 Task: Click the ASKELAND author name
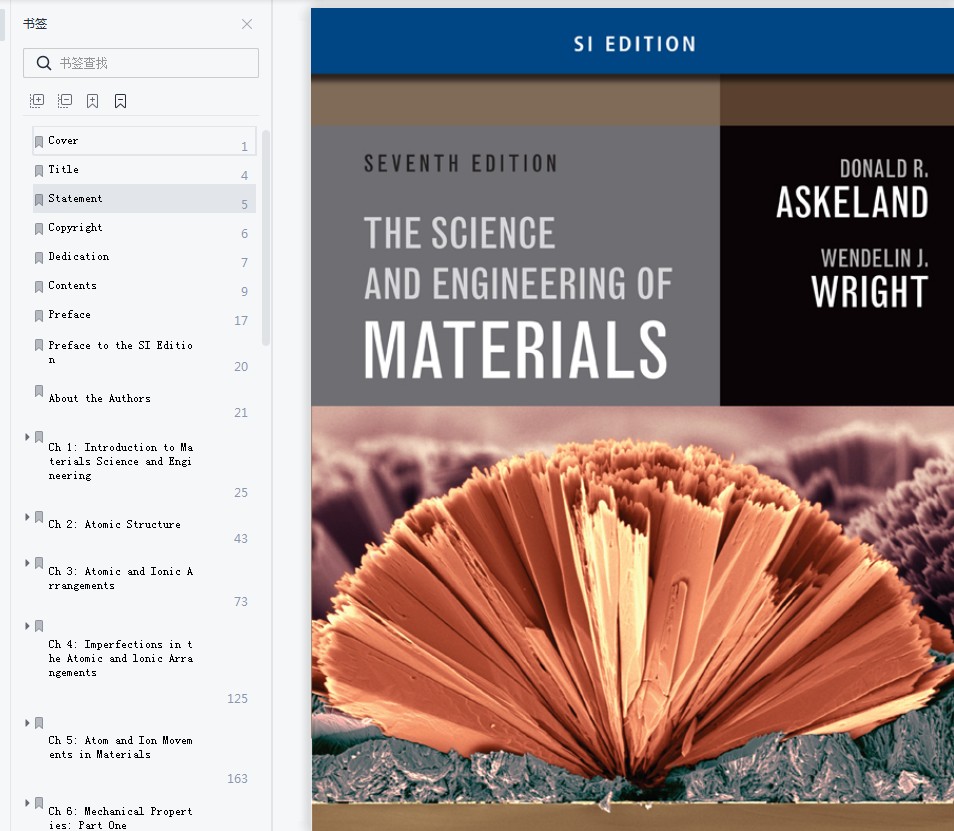(852, 203)
